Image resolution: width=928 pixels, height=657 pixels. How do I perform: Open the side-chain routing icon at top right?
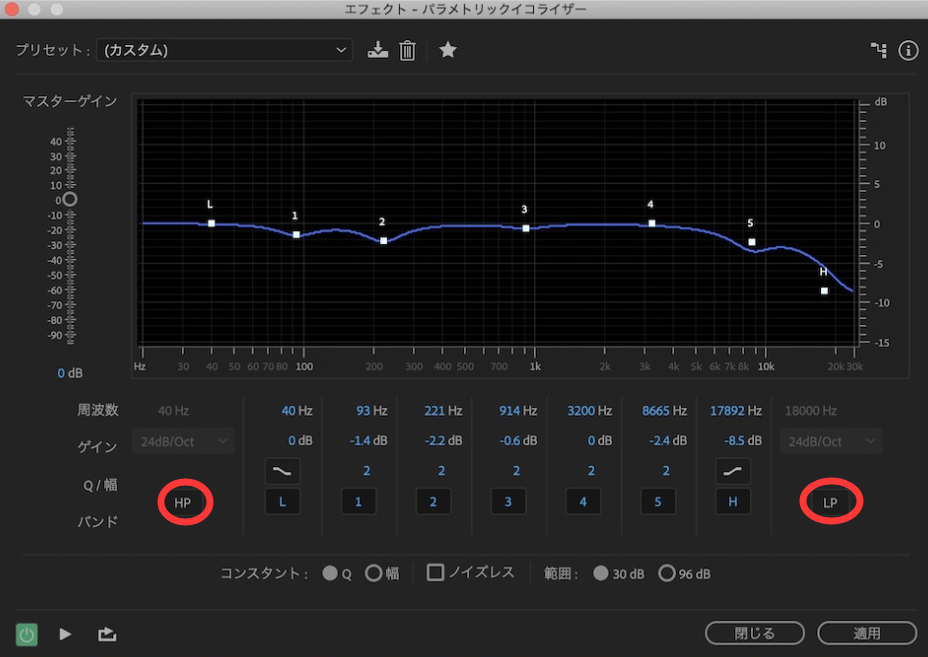[879, 48]
